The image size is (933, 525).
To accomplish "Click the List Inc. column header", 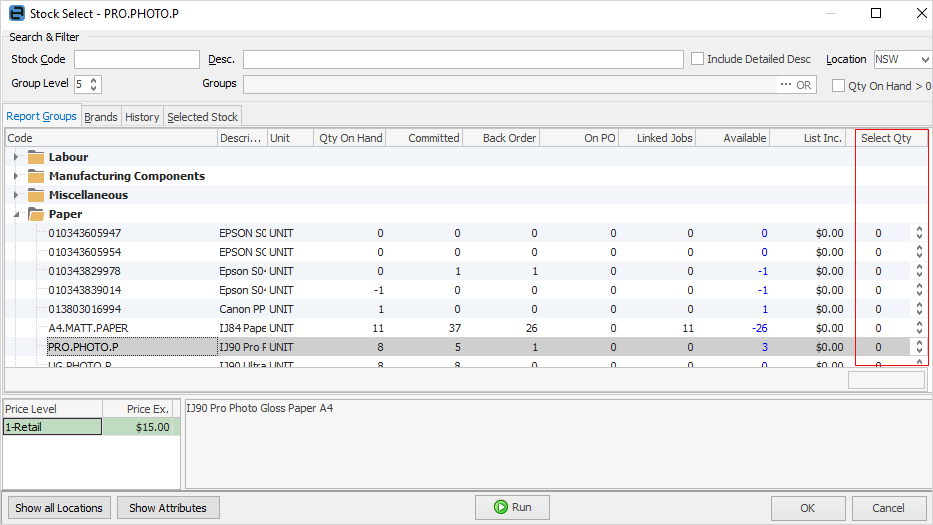I will click(807, 138).
